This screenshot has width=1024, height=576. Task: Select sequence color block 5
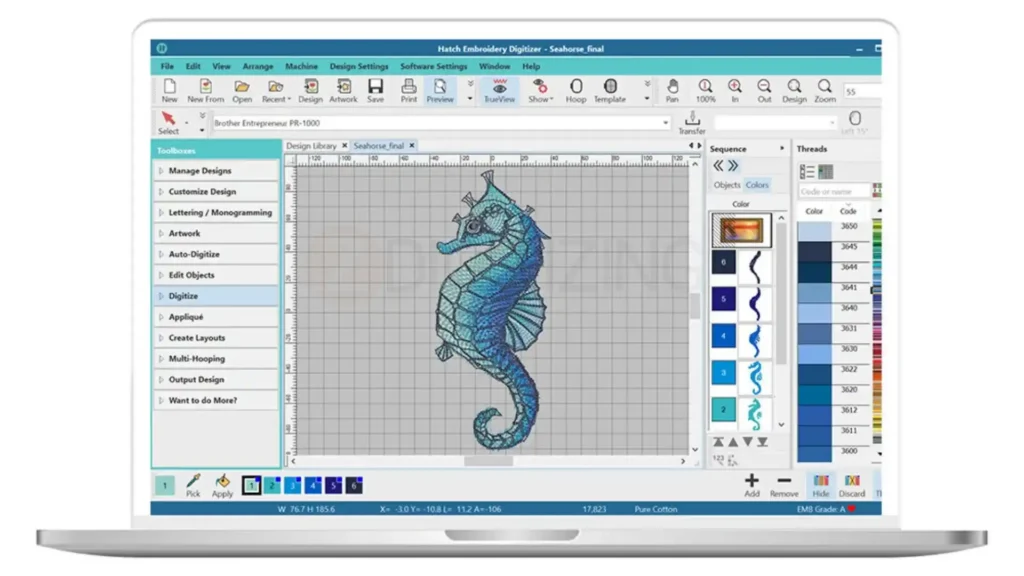(723, 299)
